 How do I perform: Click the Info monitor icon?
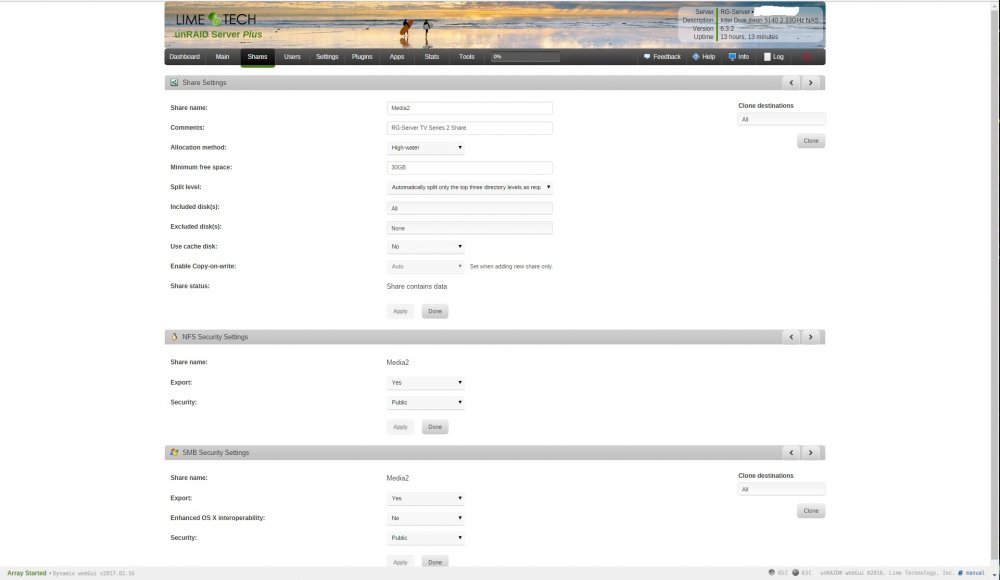732,57
